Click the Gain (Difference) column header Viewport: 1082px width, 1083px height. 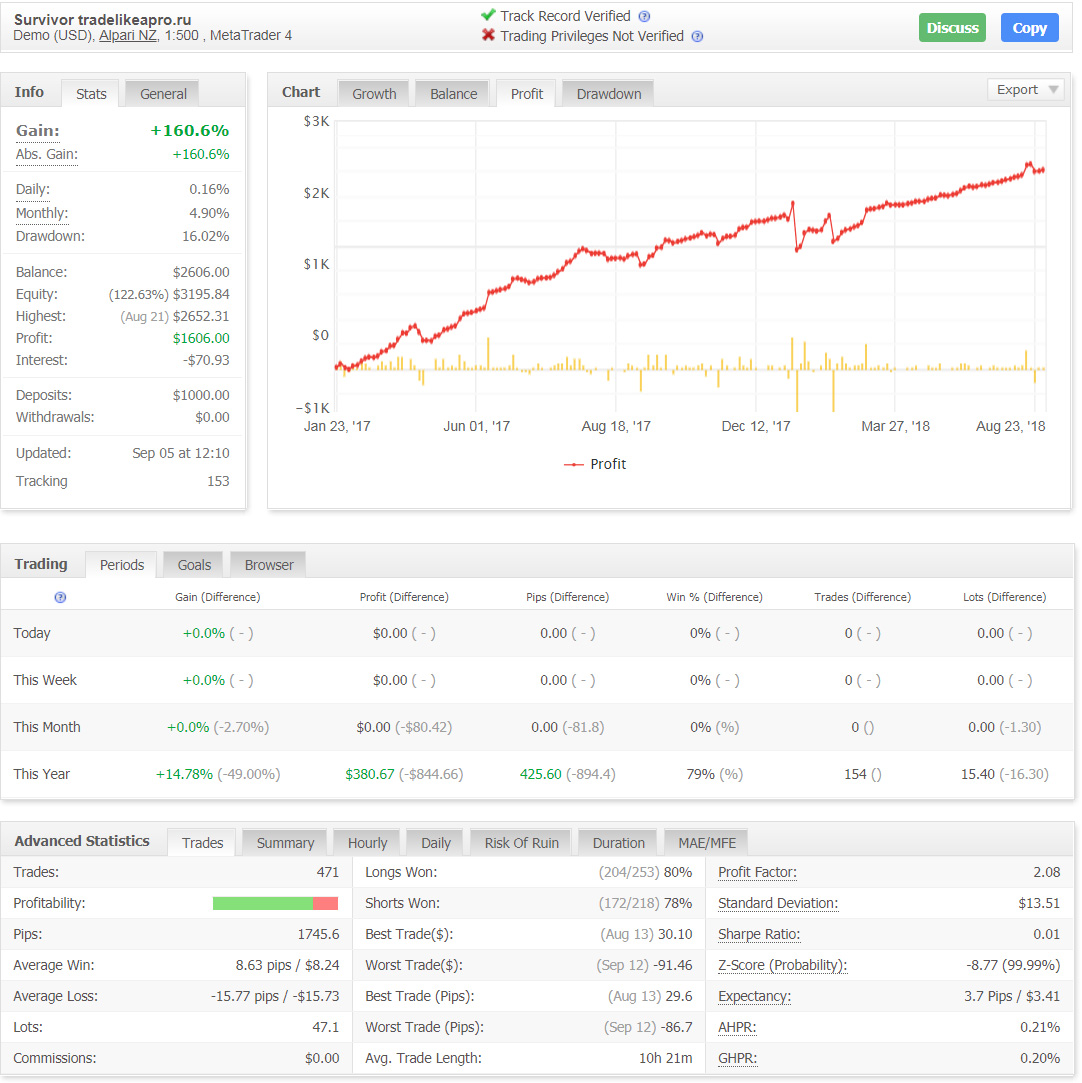tap(218, 597)
